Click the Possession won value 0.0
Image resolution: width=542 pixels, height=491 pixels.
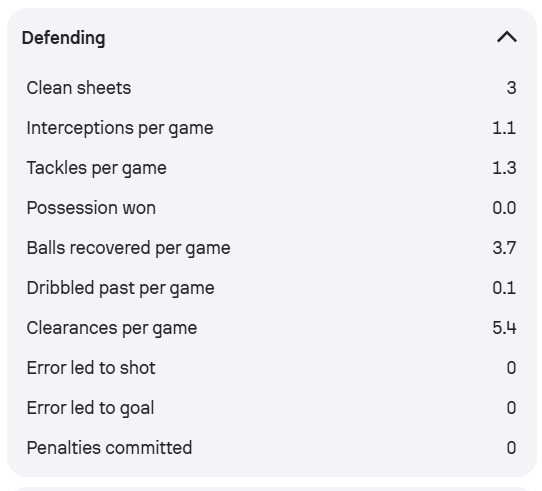pos(504,208)
